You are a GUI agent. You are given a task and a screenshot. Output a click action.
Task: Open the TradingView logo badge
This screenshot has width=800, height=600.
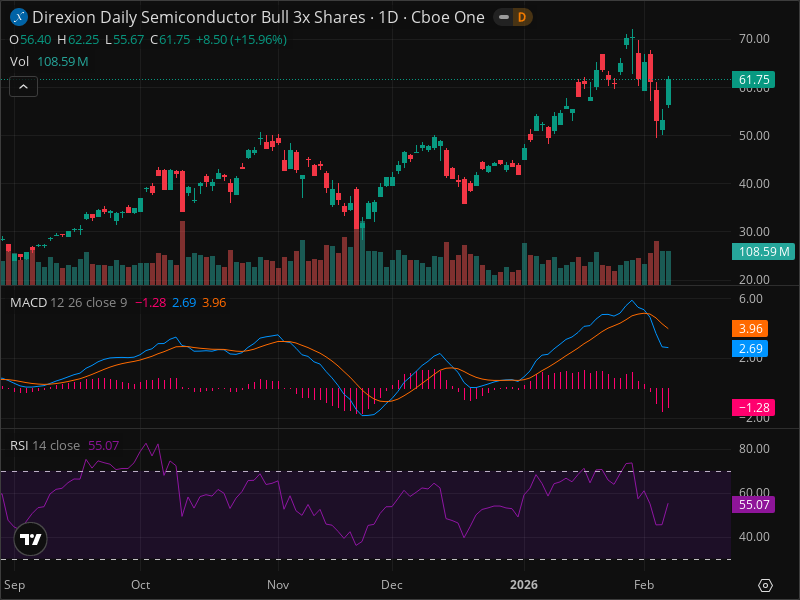[31, 539]
